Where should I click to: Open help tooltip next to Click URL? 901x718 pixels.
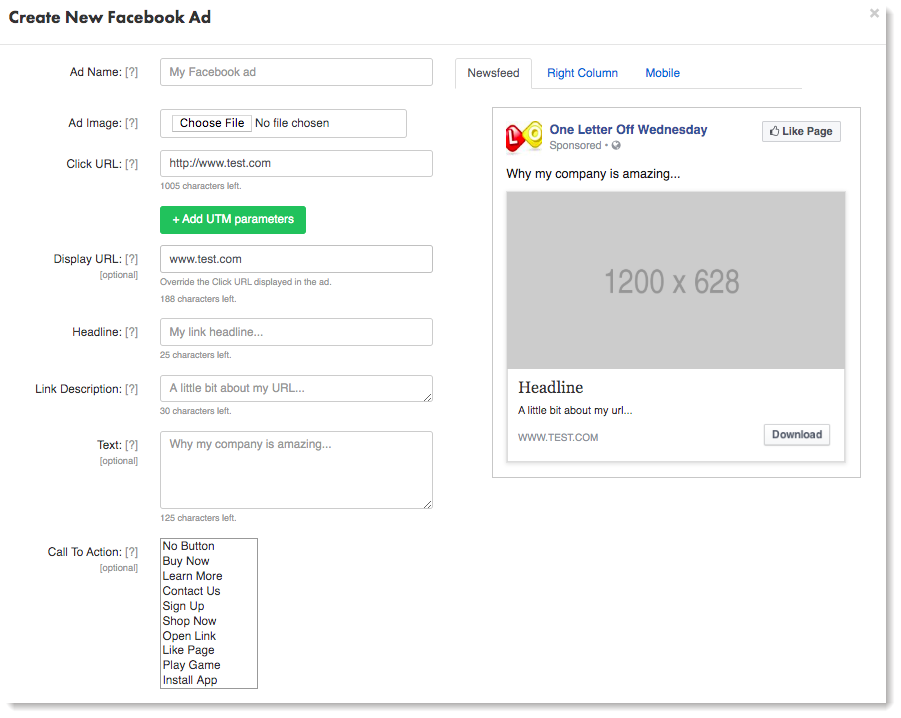pos(132,164)
